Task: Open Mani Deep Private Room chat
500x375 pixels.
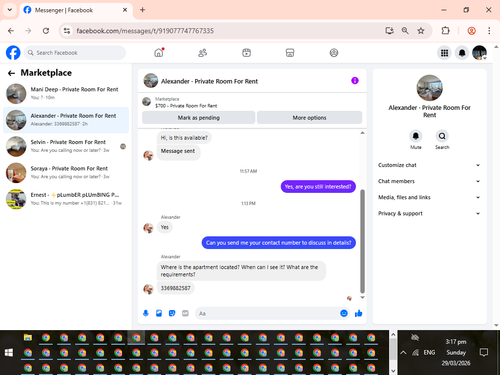Action: [x=66, y=93]
